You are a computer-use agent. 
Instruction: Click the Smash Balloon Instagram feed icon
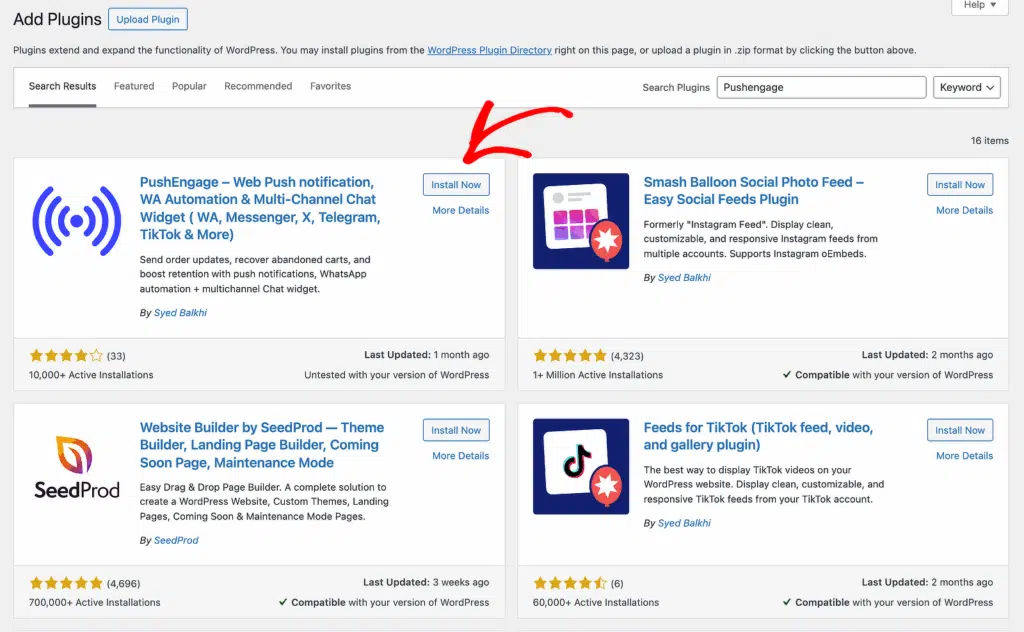[581, 221]
